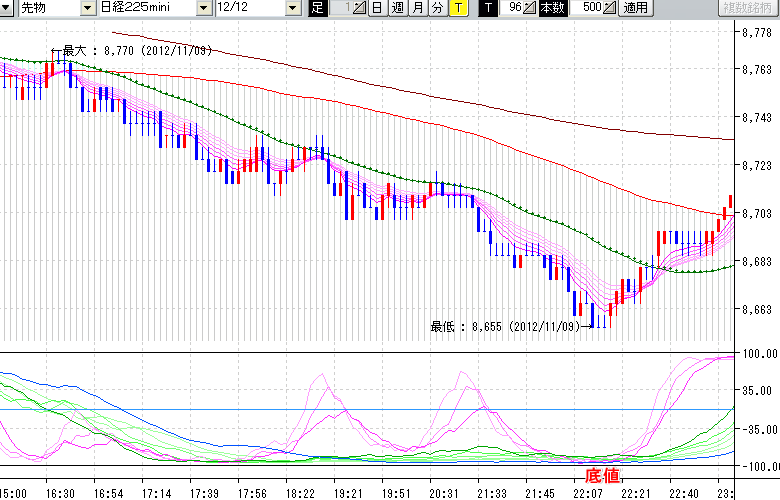780x500 pixels.
Task: Select the 分 (minute) candle interval
Action: tap(437, 8)
